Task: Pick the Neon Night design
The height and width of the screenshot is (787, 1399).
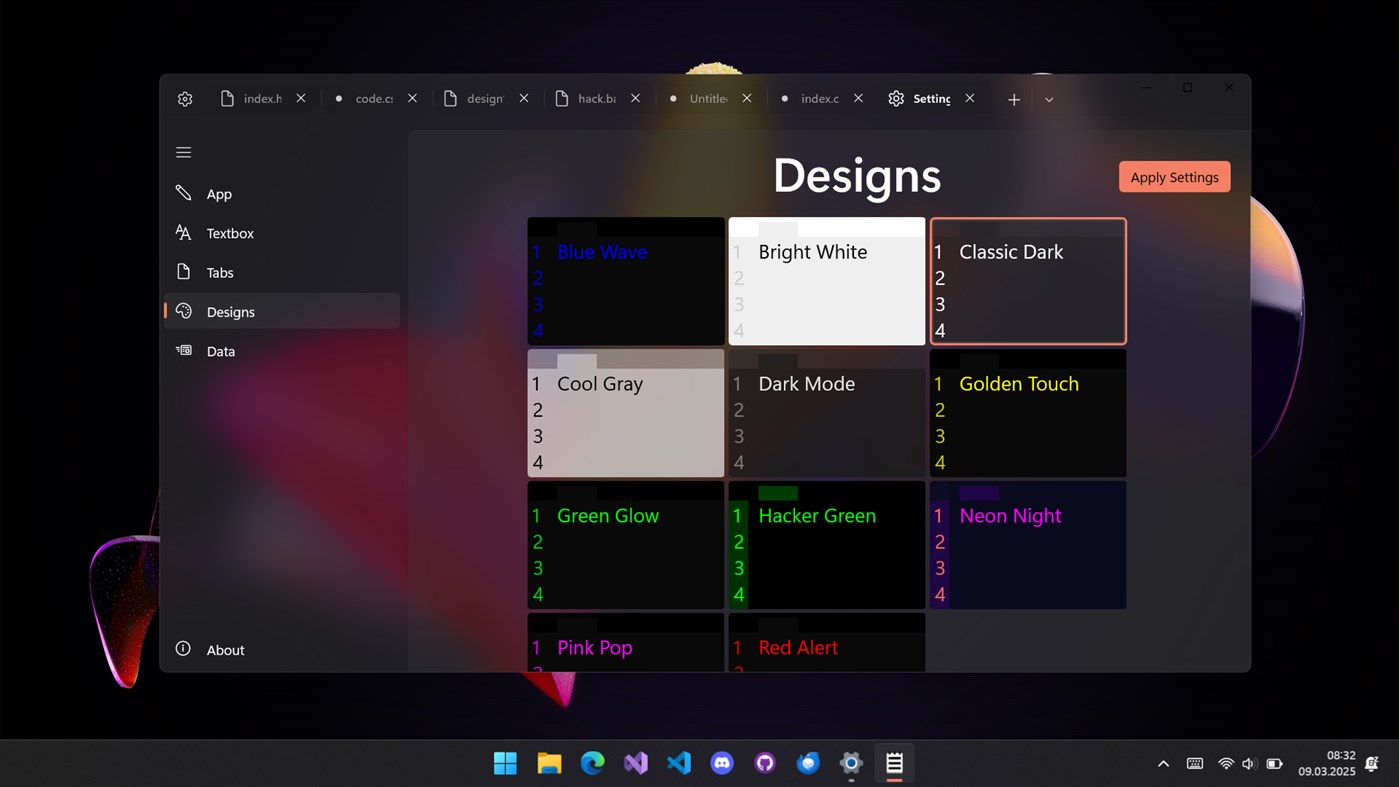Action: 1028,545
